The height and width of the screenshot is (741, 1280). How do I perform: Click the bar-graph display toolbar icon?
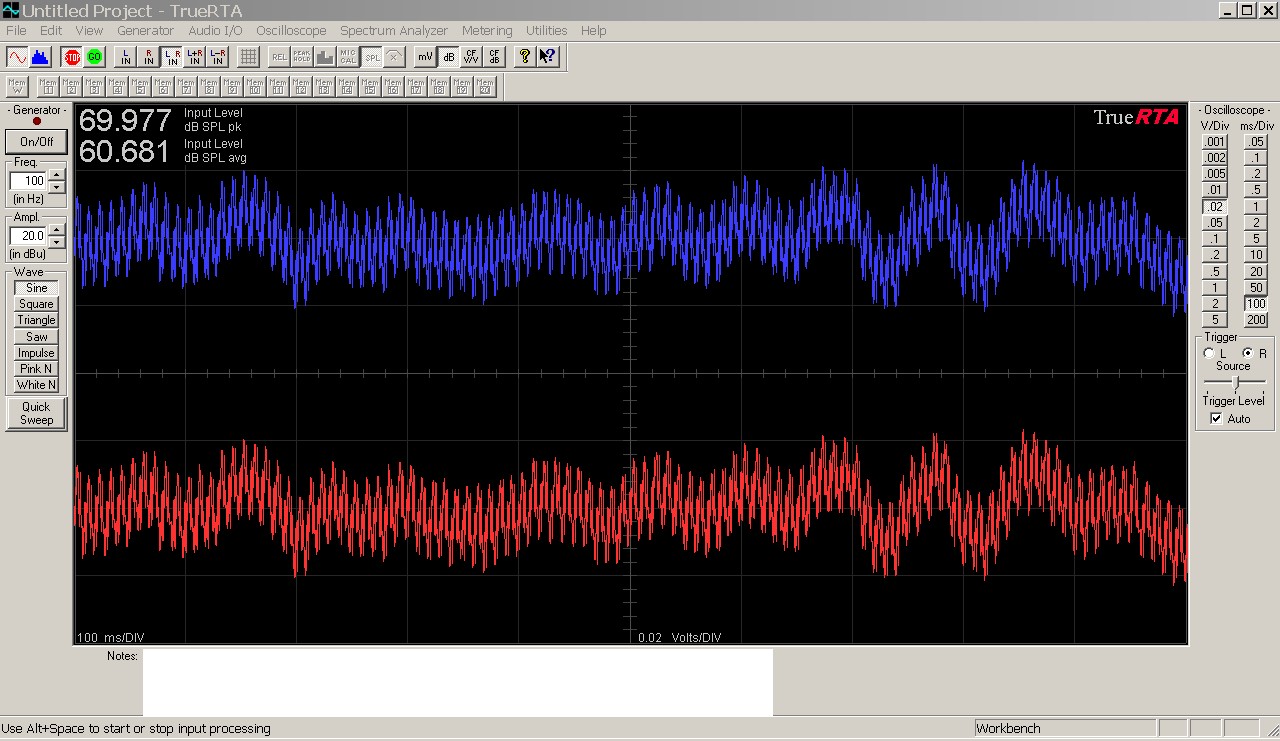pyautogui.click(x=325, y=57)
